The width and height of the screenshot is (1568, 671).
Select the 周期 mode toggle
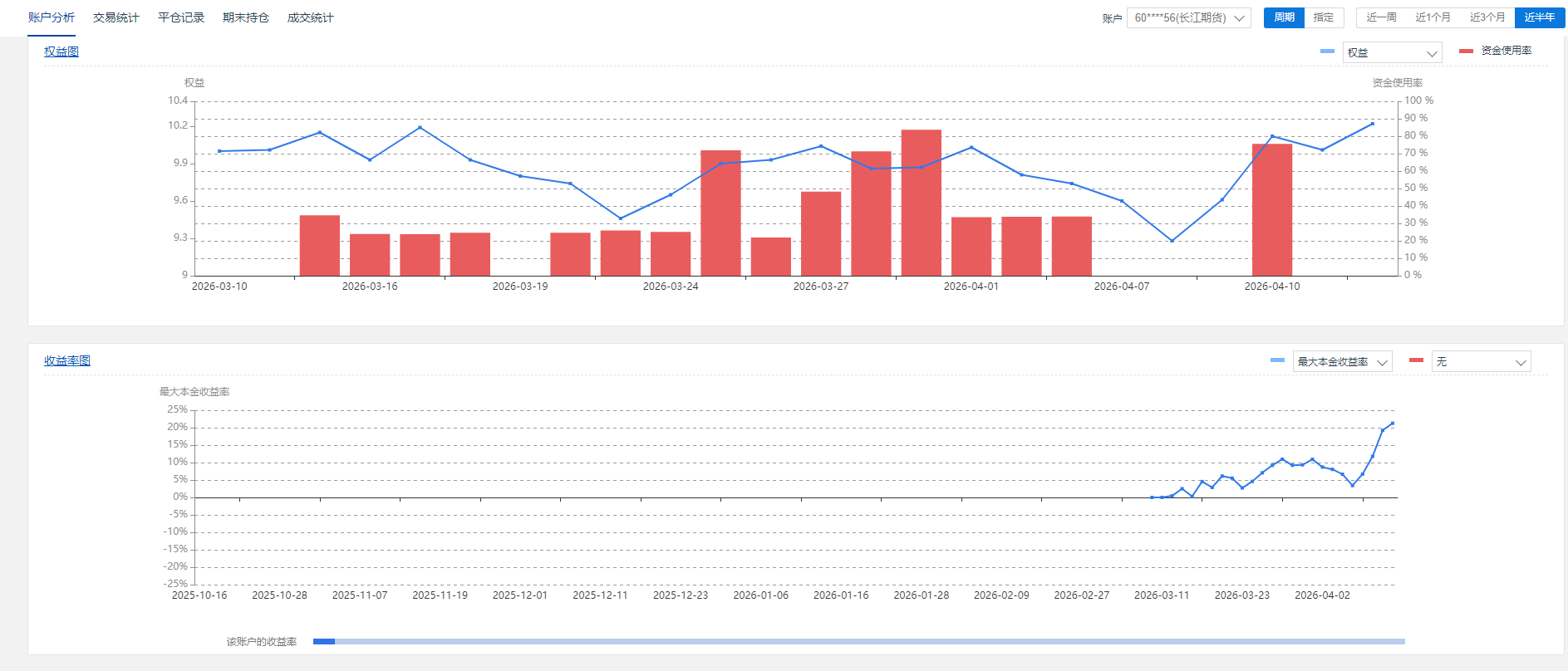pyautogui.click(x=1284, y=17)
